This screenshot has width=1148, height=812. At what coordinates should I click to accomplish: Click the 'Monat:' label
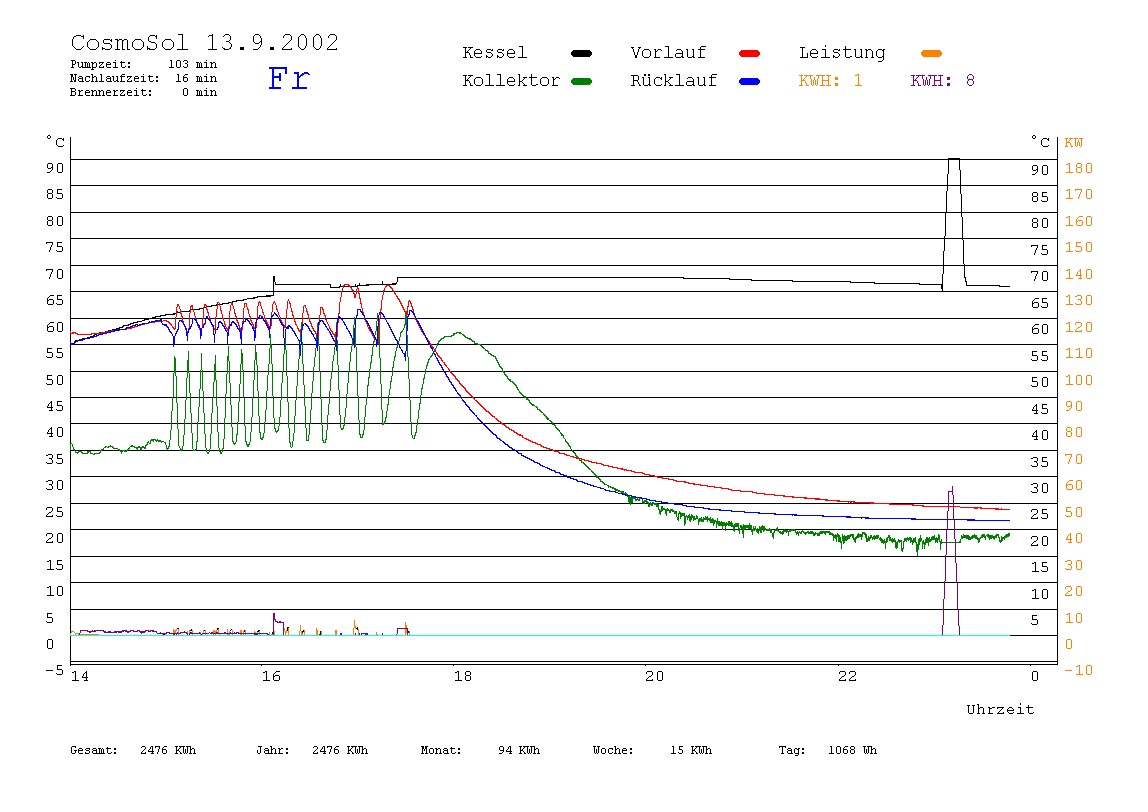pos(441,750)
